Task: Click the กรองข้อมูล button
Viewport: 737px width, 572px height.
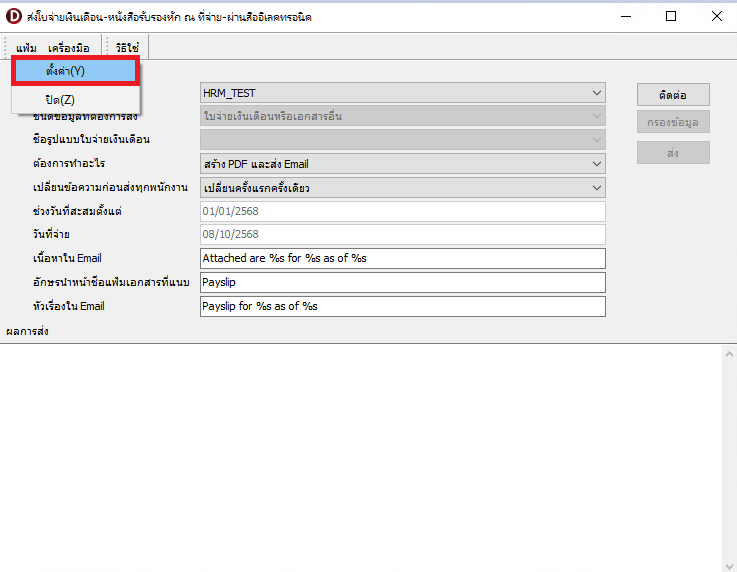Action: 673,123
